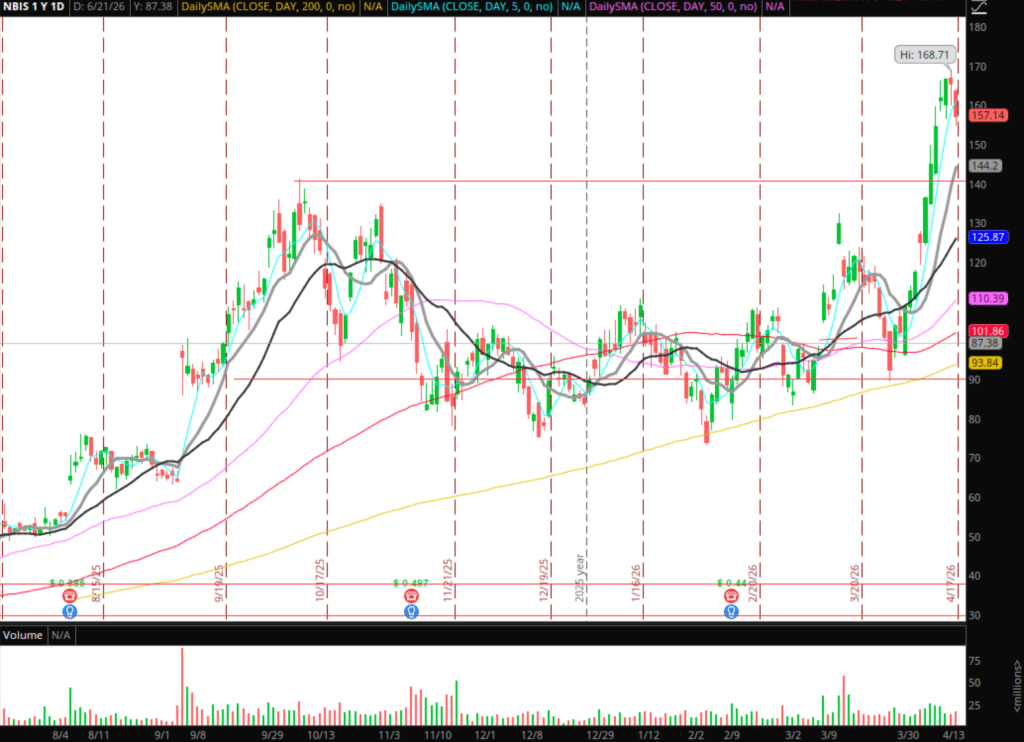This screenshot has height=742, width=1024.
Task: Select the NBIS 1 Y 1D chart label
Action: 33,7
